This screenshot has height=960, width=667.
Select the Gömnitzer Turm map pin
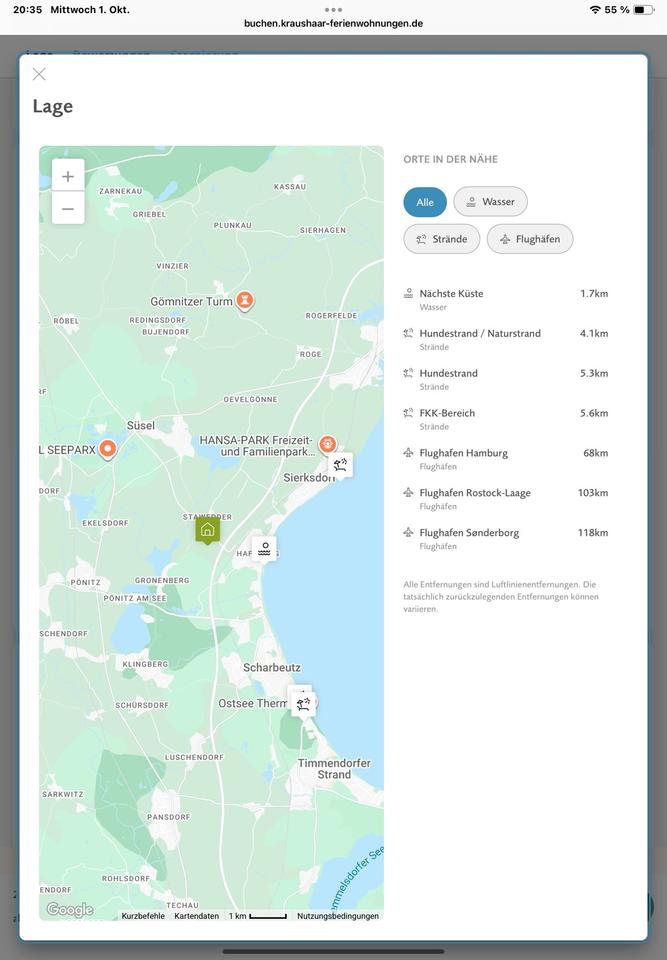[x=245, y=300]
